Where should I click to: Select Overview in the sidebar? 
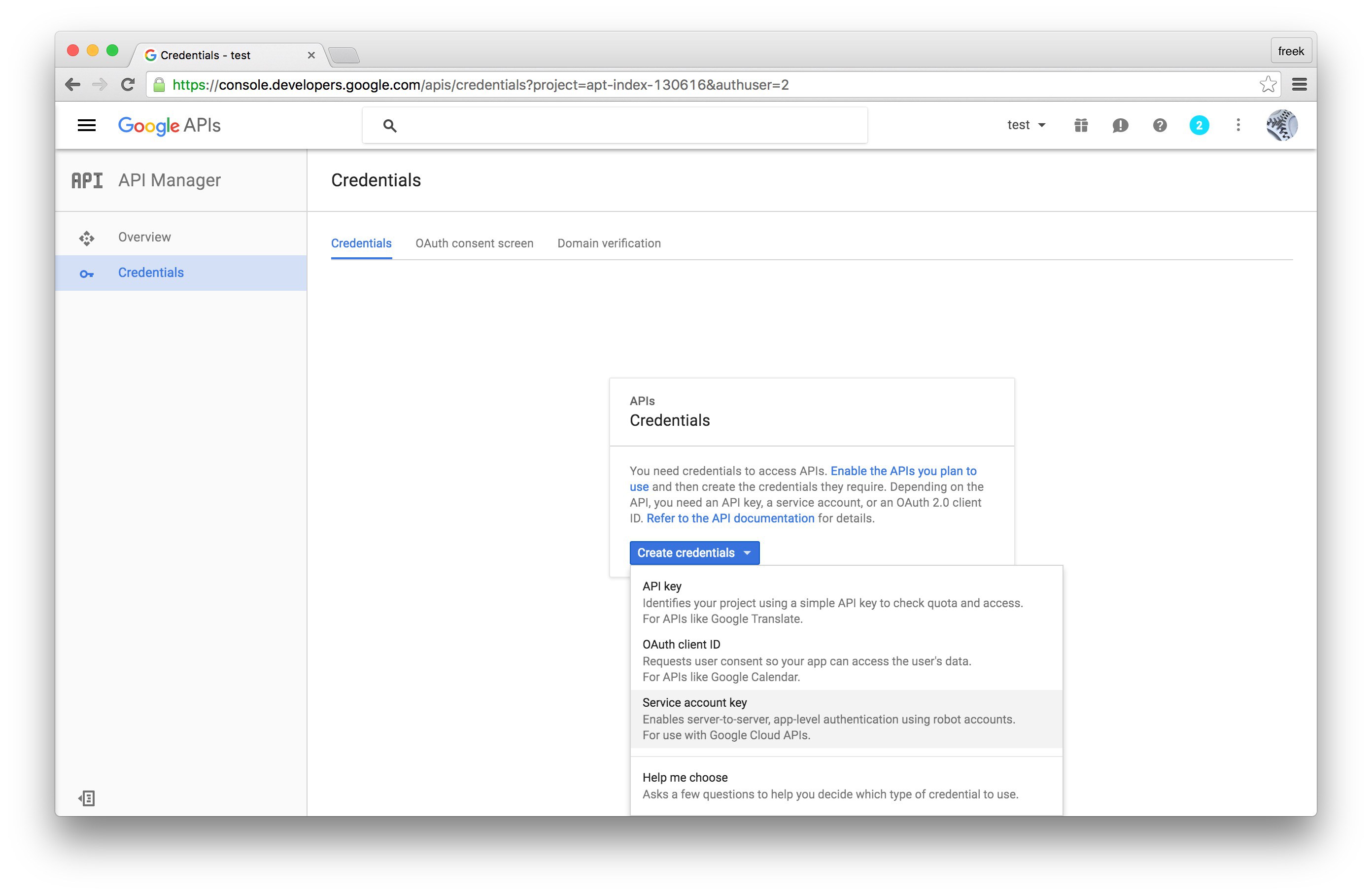144,237
